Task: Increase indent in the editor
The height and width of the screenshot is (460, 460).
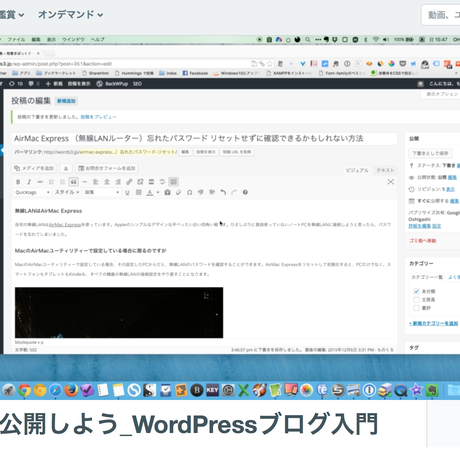Action: click(212, 192)
